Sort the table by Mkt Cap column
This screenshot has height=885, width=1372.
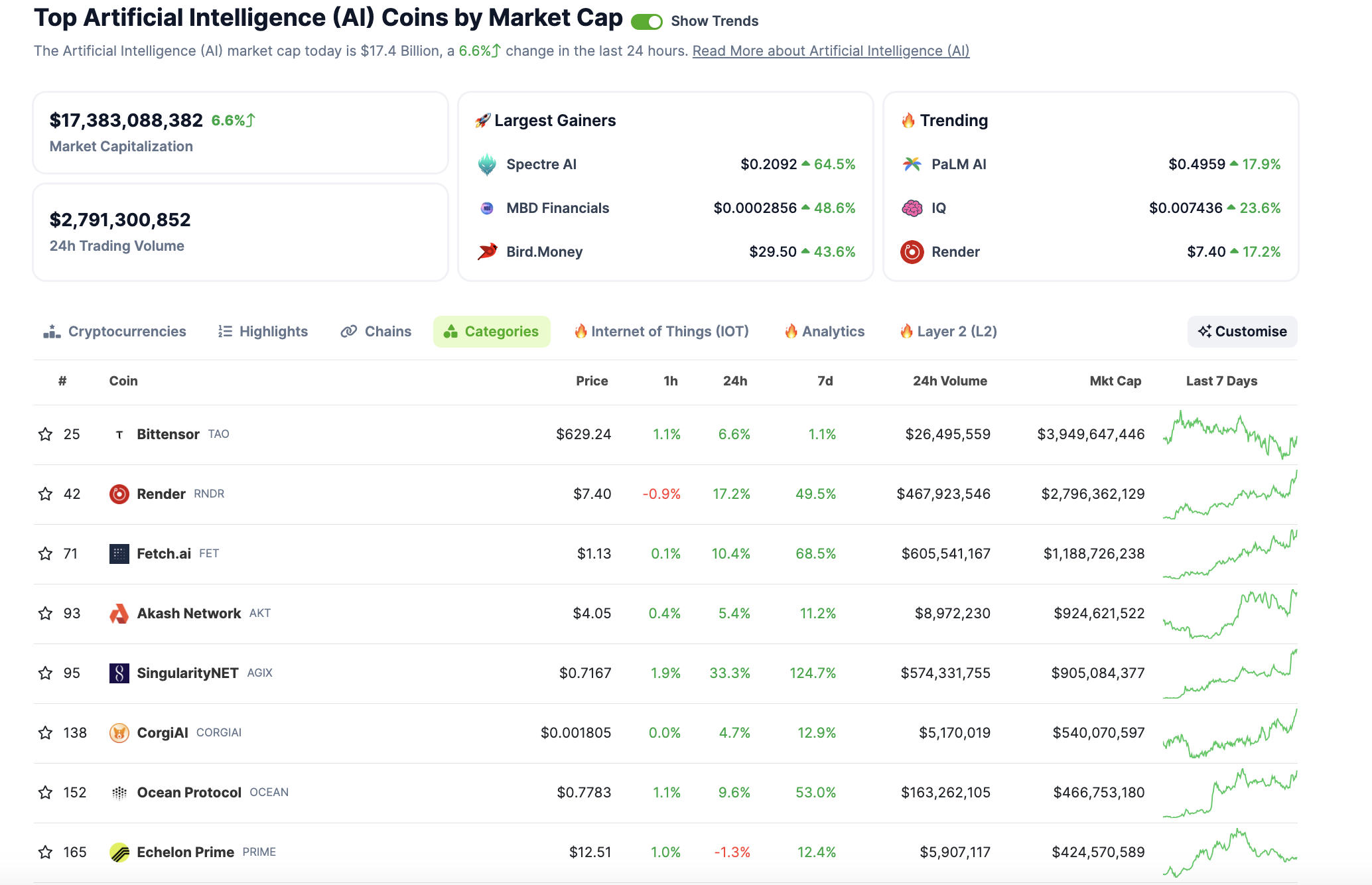click(x=1115, y=381)
